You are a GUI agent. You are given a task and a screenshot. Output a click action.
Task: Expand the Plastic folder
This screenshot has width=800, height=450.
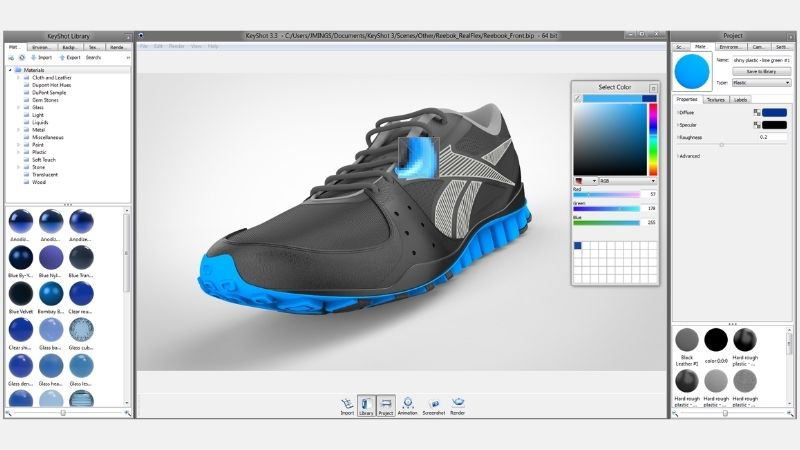click(x=19, y=152)
